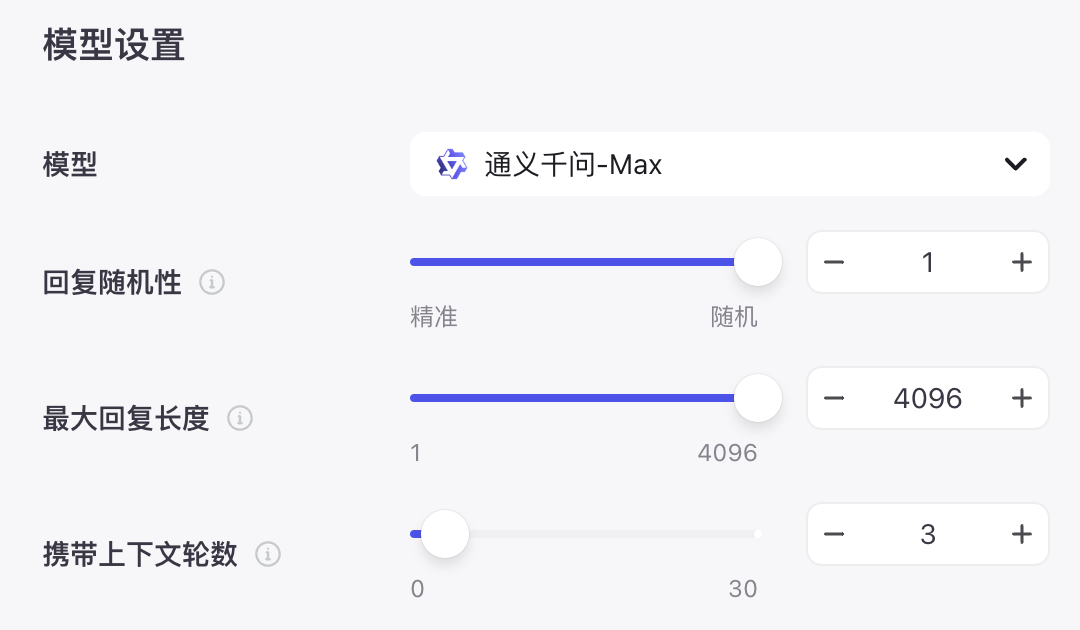Click the 回复随机性 slider handle
The height and width of the screenshot is (630, 1080).
tap(758, 262)
